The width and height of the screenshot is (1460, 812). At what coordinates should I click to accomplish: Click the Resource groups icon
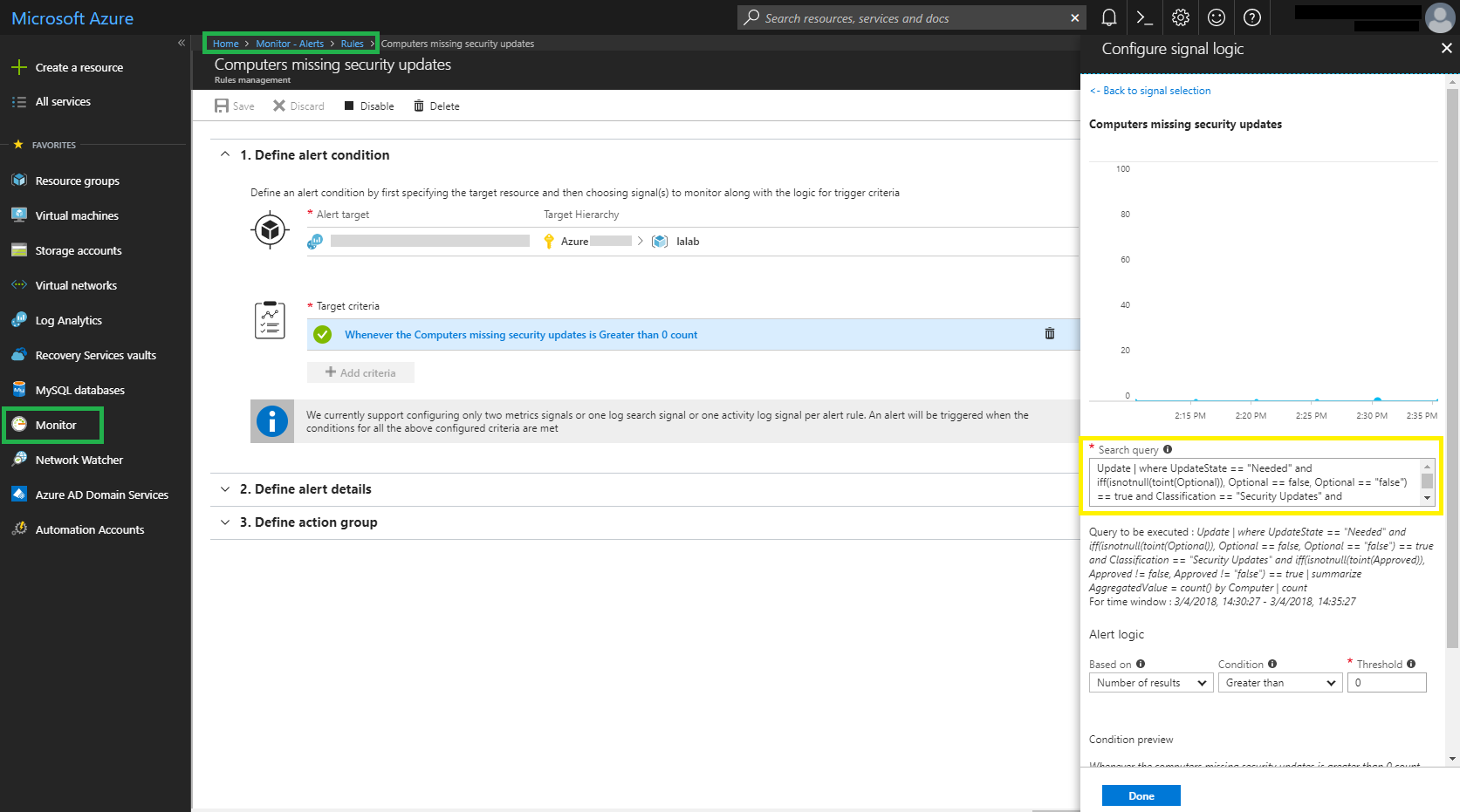pos(19,180)
